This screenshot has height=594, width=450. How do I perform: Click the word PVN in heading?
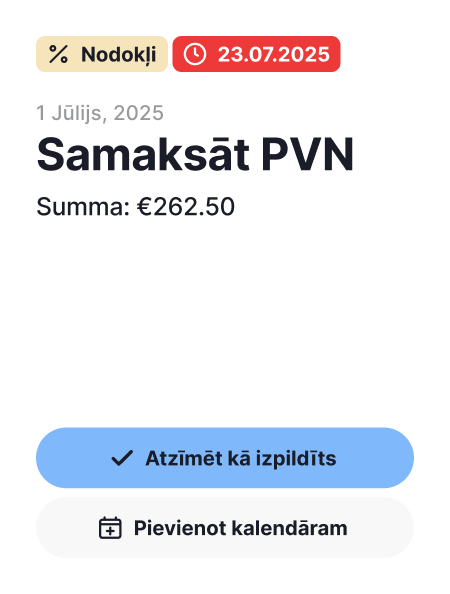pos(308,155)
